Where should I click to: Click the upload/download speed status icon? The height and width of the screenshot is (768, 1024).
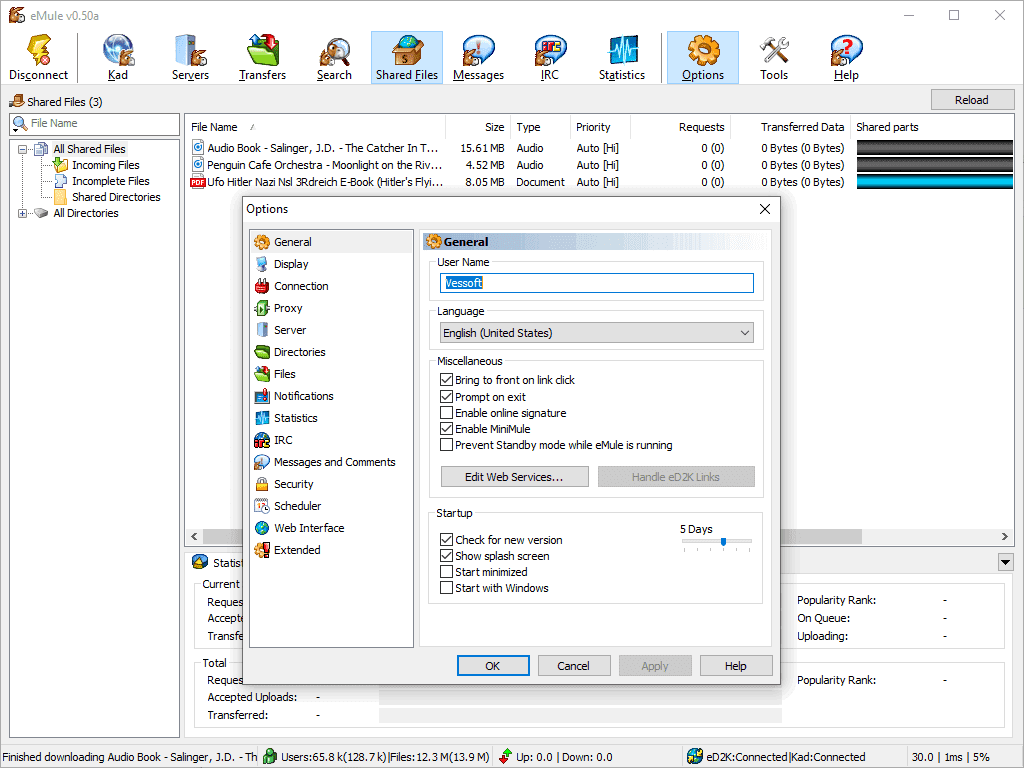pyautogui.click(x=505, y=756)
